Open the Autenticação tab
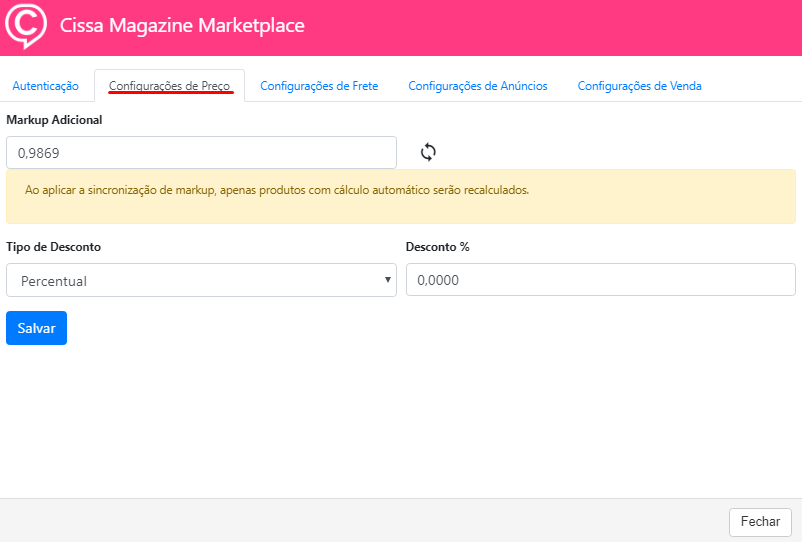The height and width of the screenshot is (542, 802). point(46,86)
